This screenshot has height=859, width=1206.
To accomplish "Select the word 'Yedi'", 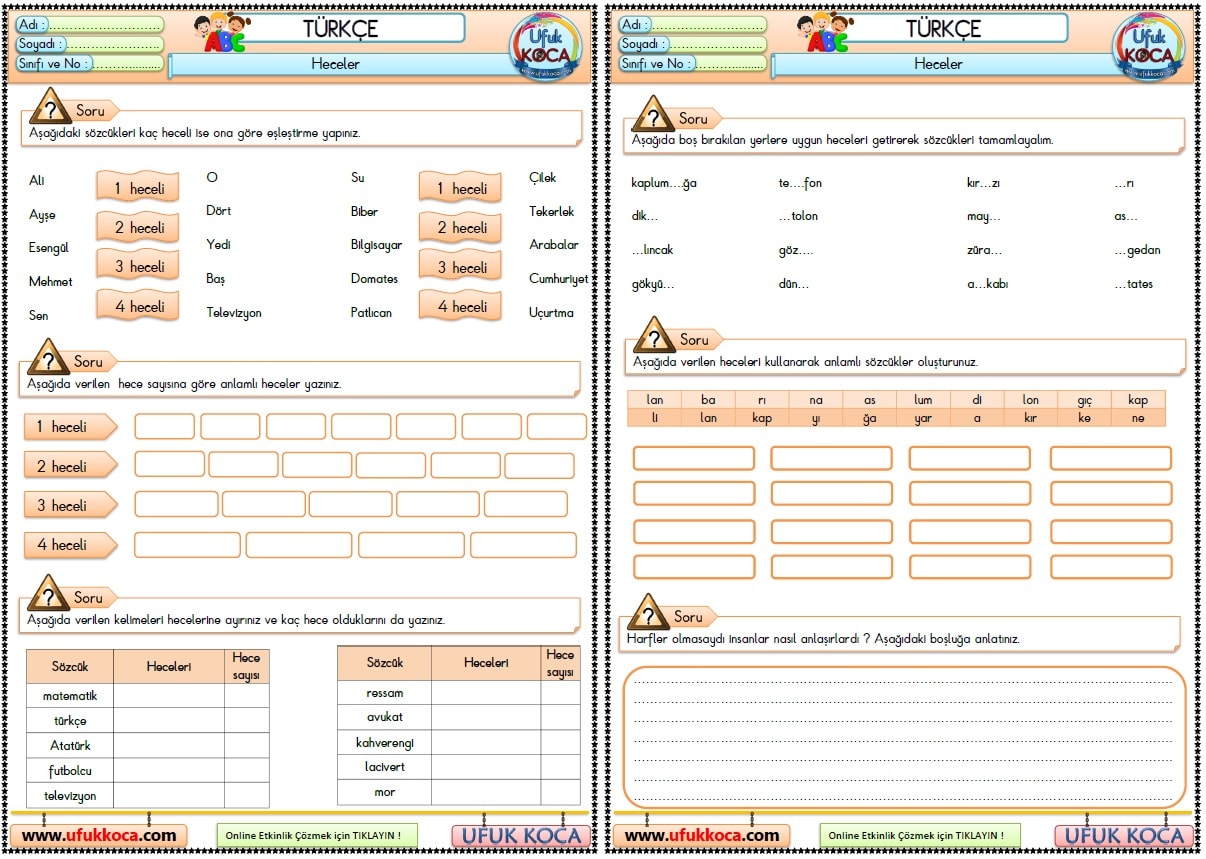I will point(218,245).
